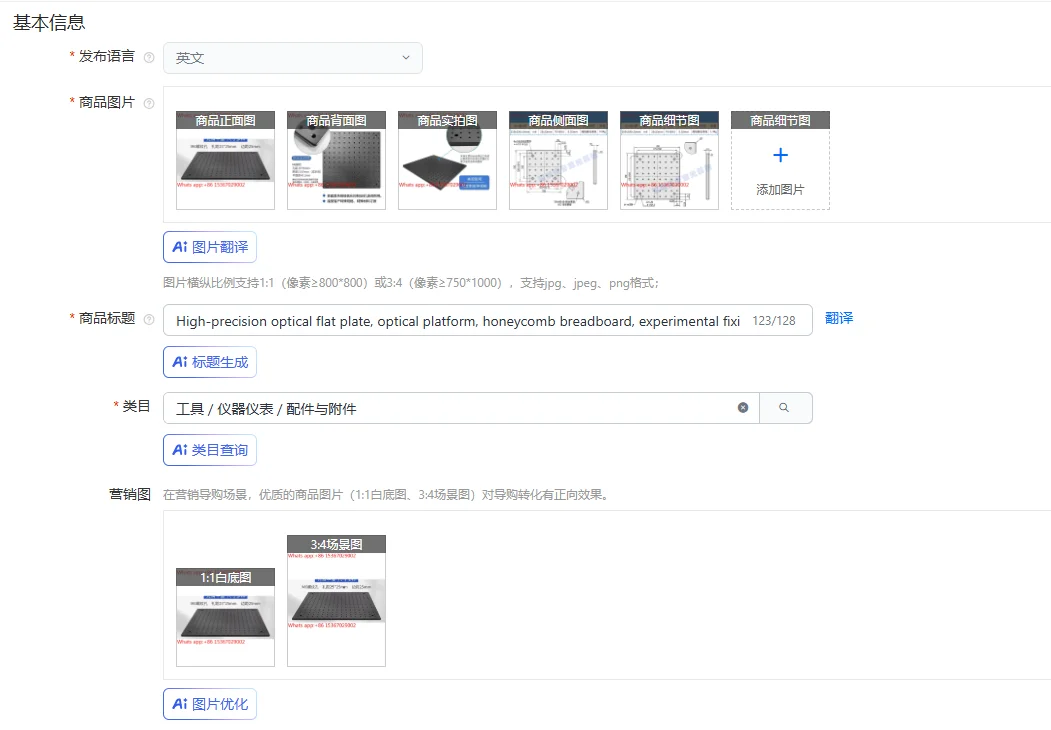Click the image ratio hint text

point(411,283)
